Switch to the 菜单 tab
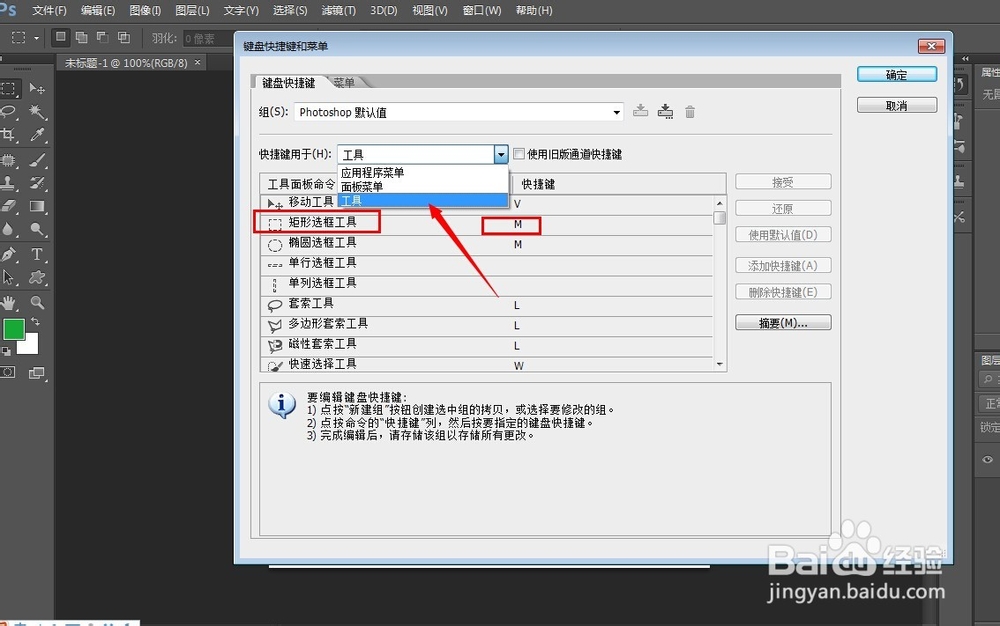Screen dimensions: 1000x626 [x=344, y=83]
